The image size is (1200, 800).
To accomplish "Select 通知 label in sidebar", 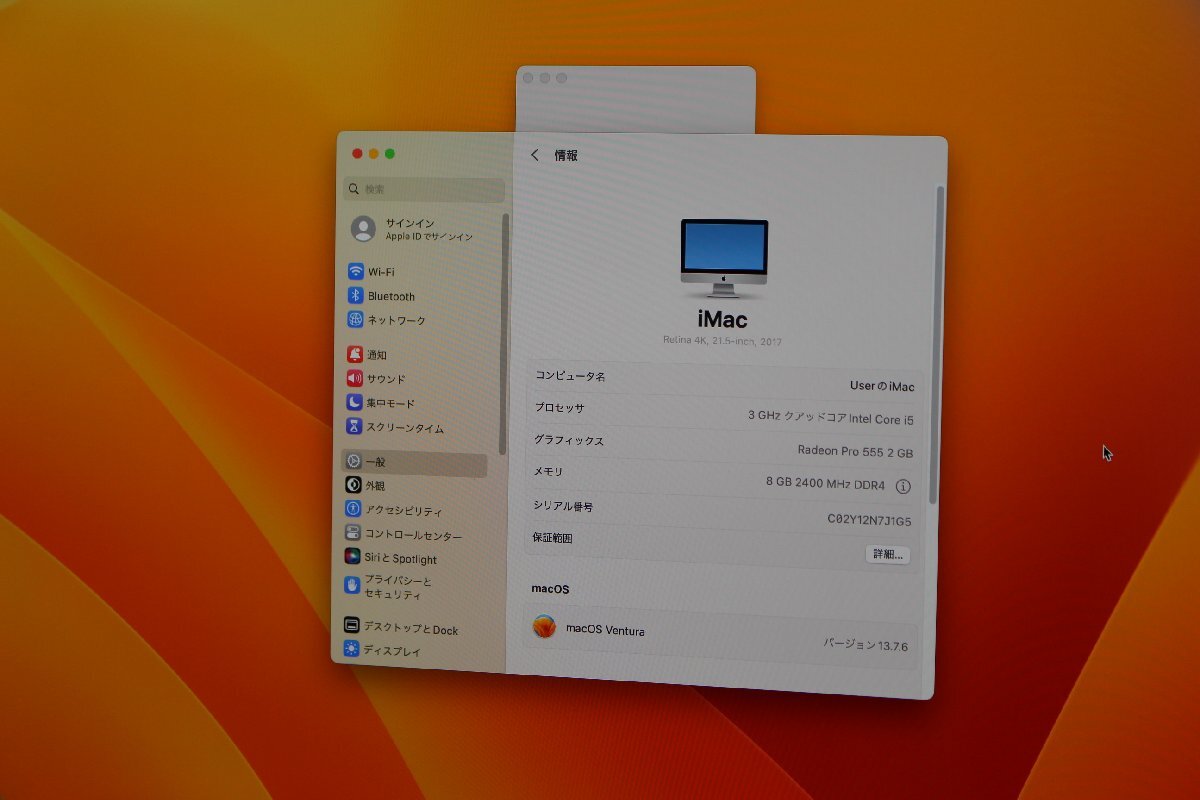I will pyautogui.click(x=377, y=355).
